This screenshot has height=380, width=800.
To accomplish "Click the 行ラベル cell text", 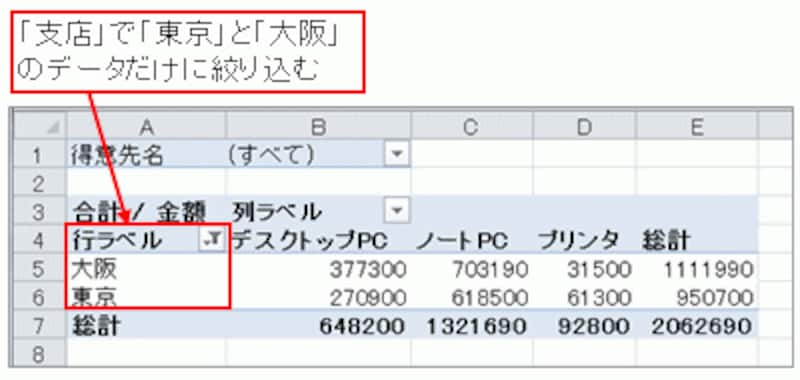I will click(117, 240).
